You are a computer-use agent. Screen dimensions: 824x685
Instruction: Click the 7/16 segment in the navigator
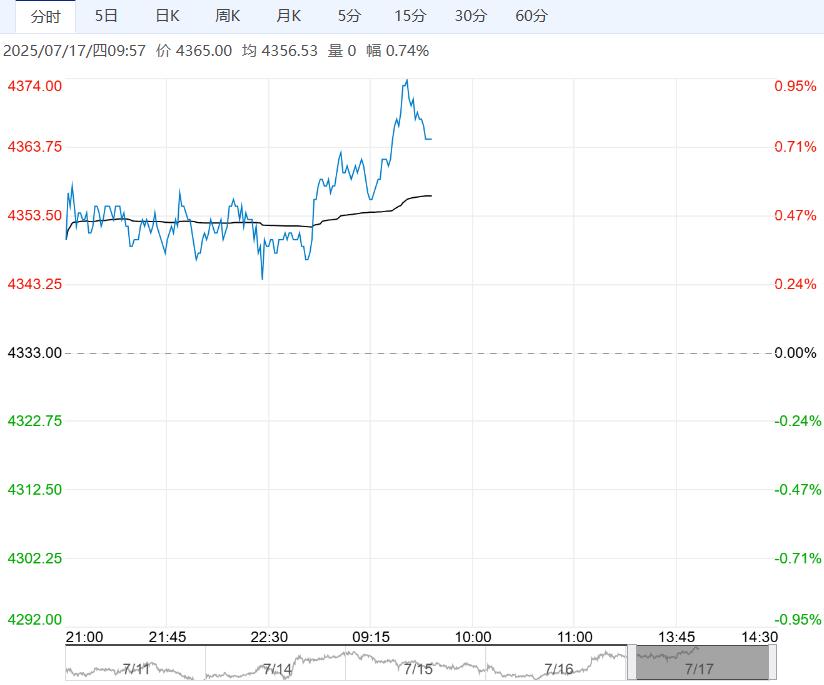(557, 662)
